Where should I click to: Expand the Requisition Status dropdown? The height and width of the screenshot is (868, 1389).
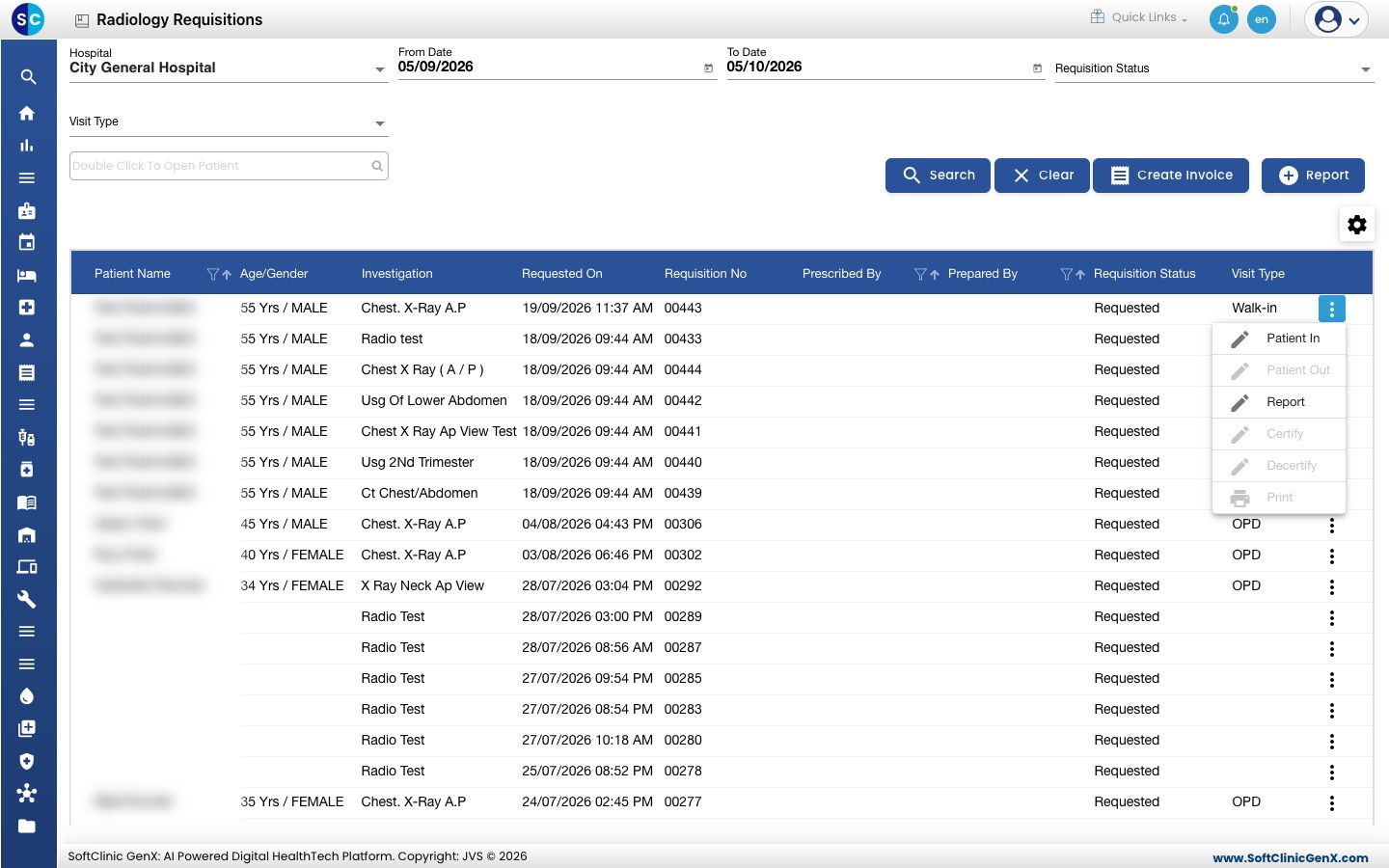point(1366,69)
